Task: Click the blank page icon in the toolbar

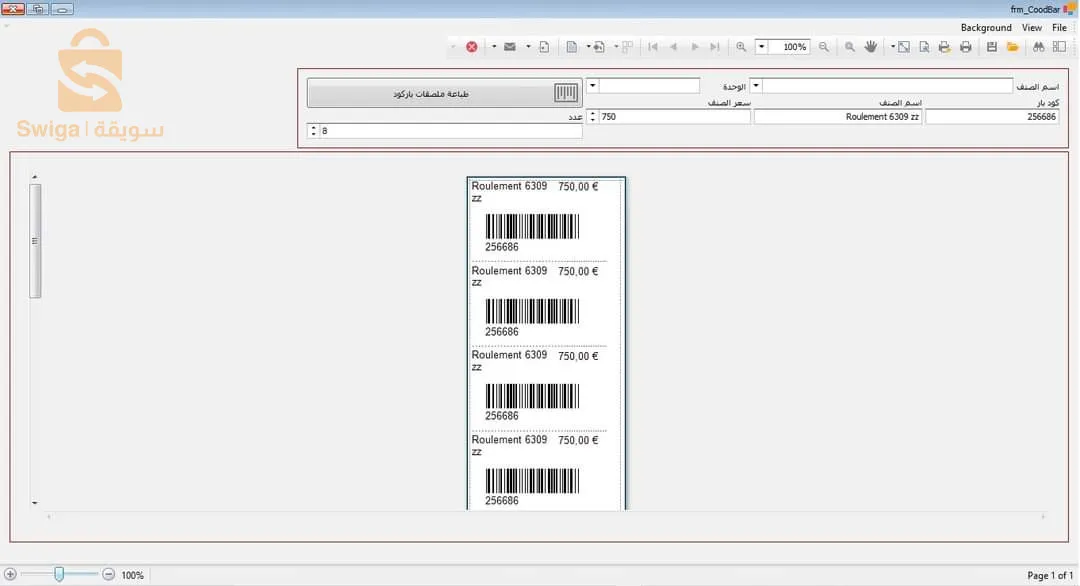Action: pyautogui.click(x=572, y=47)
